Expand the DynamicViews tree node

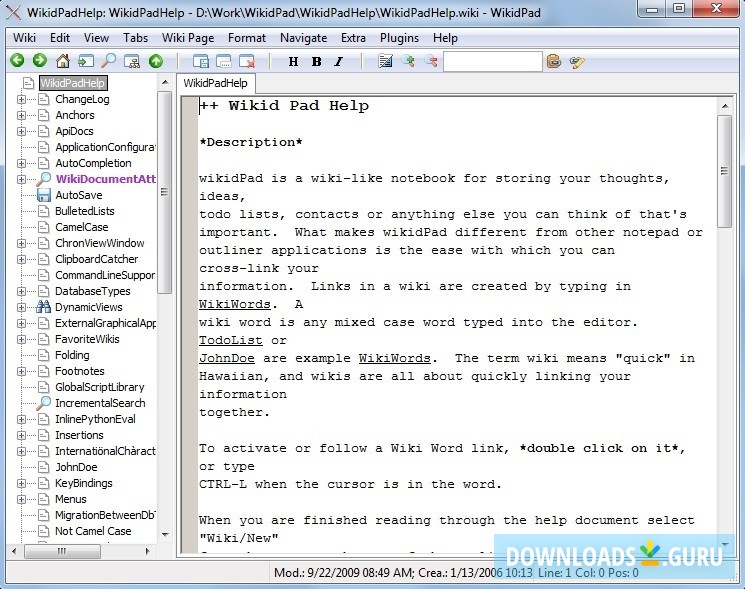[x=21, y=307]
